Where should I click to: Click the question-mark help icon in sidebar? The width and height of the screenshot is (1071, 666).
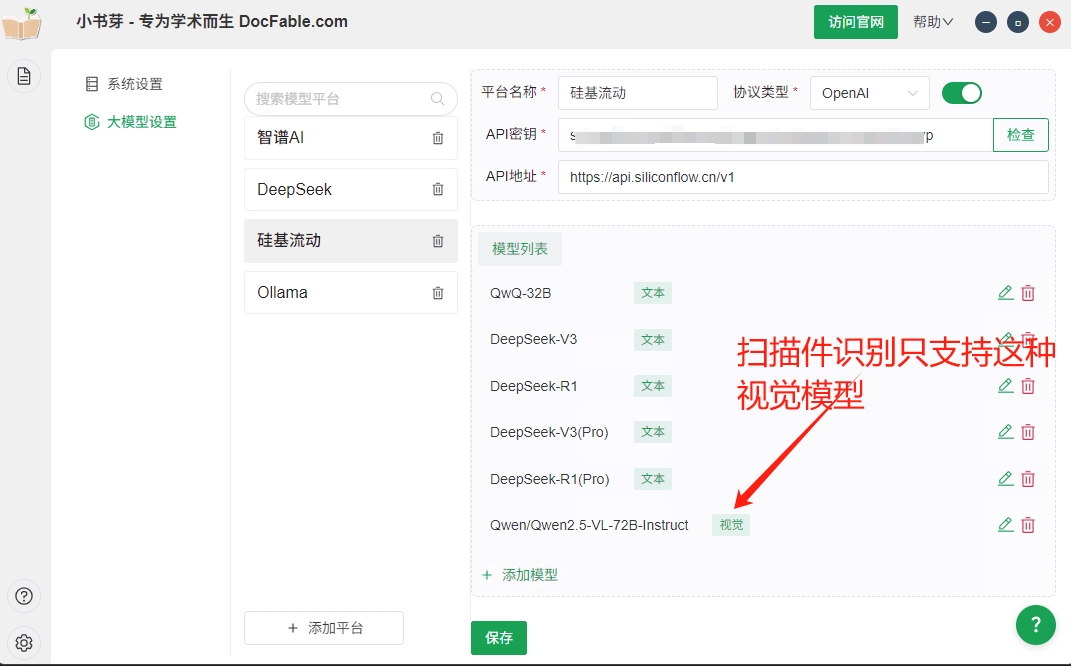coord(23,595)
